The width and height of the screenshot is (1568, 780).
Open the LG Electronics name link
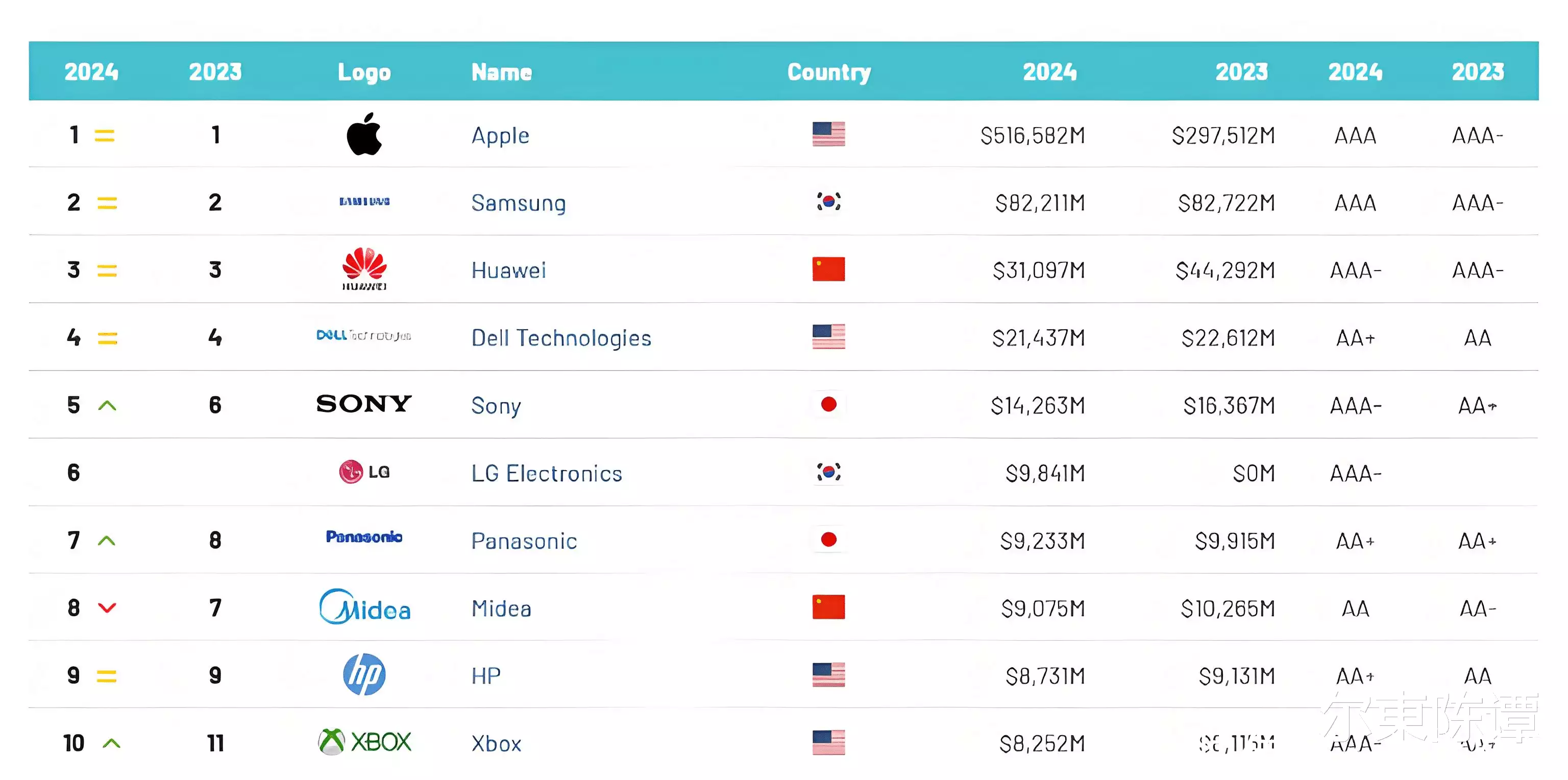pos(547,473)
